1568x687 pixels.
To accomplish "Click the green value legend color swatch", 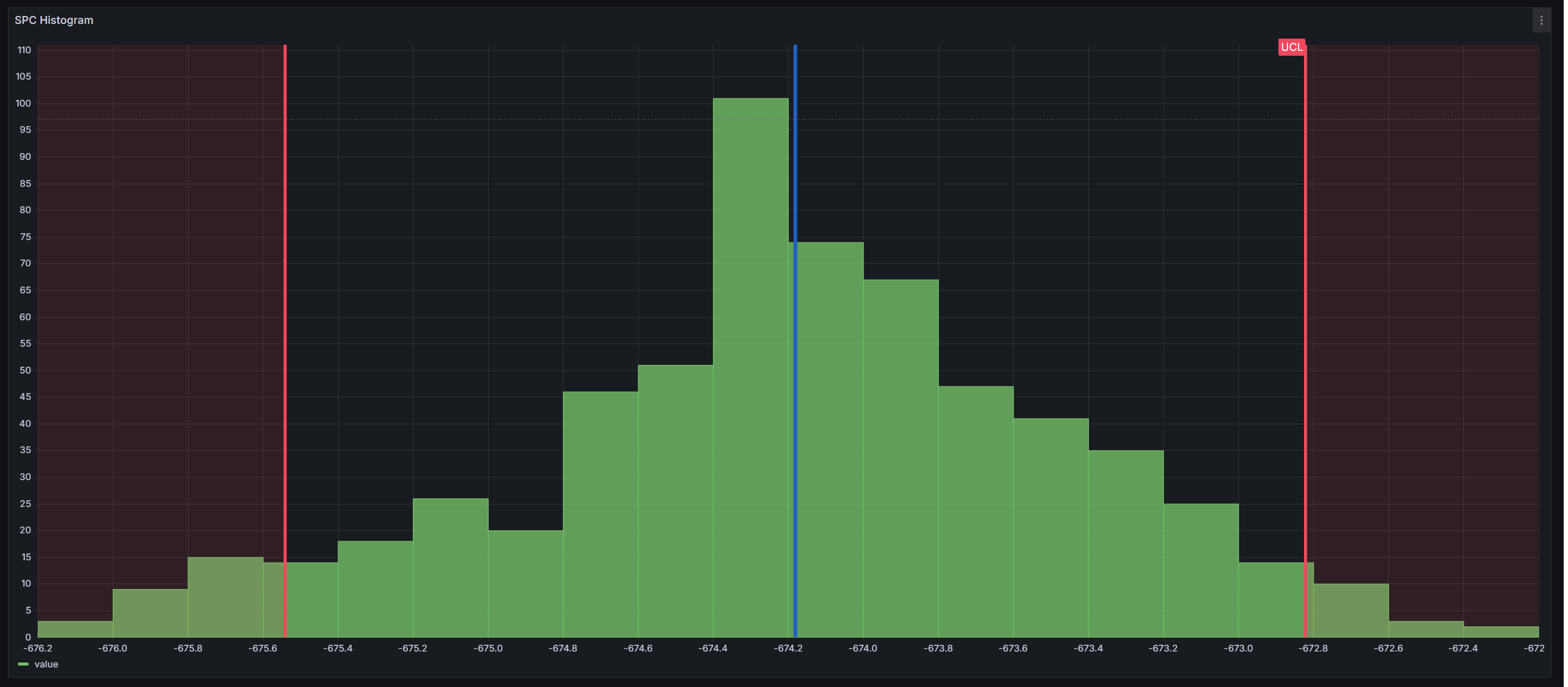I will pos(23,664).
